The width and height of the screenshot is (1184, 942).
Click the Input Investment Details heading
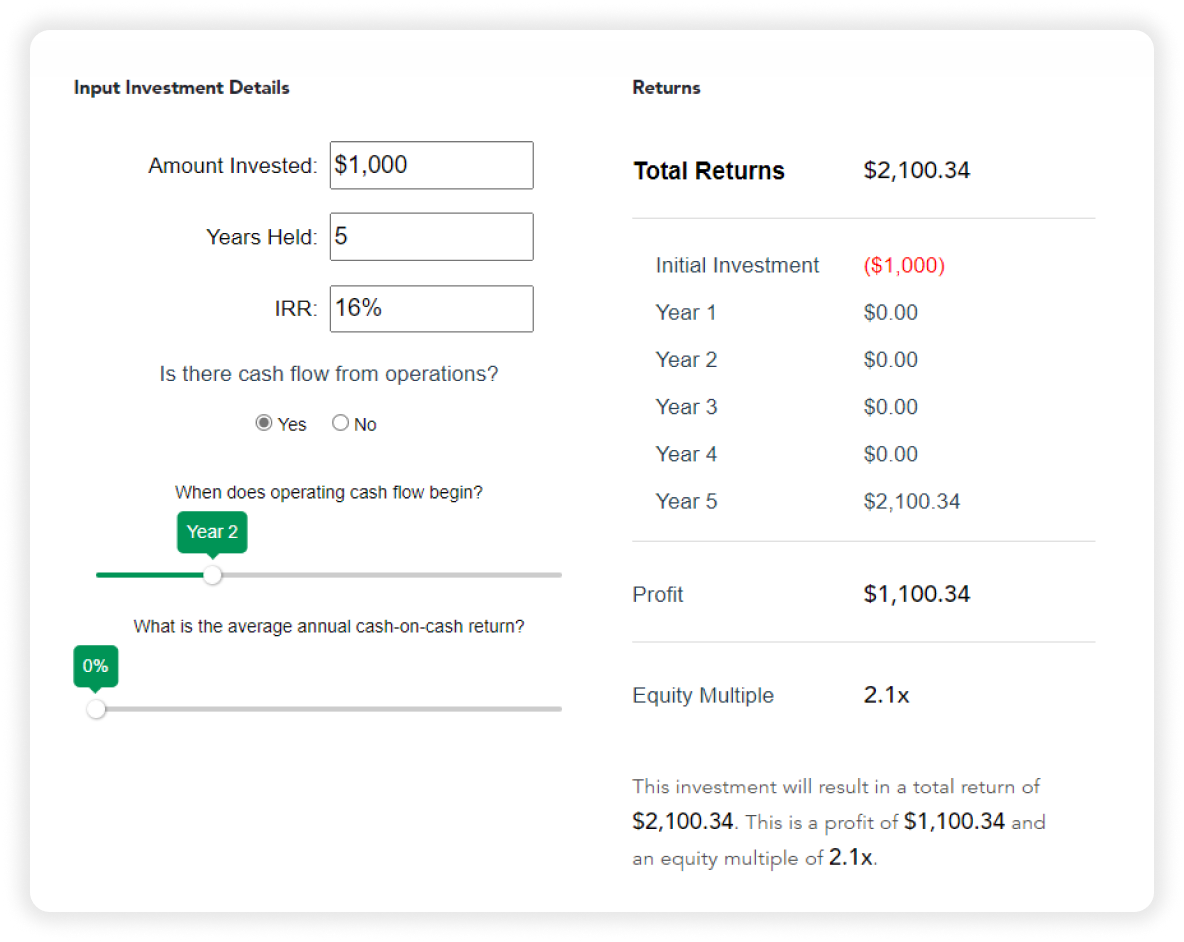point(182,87)
